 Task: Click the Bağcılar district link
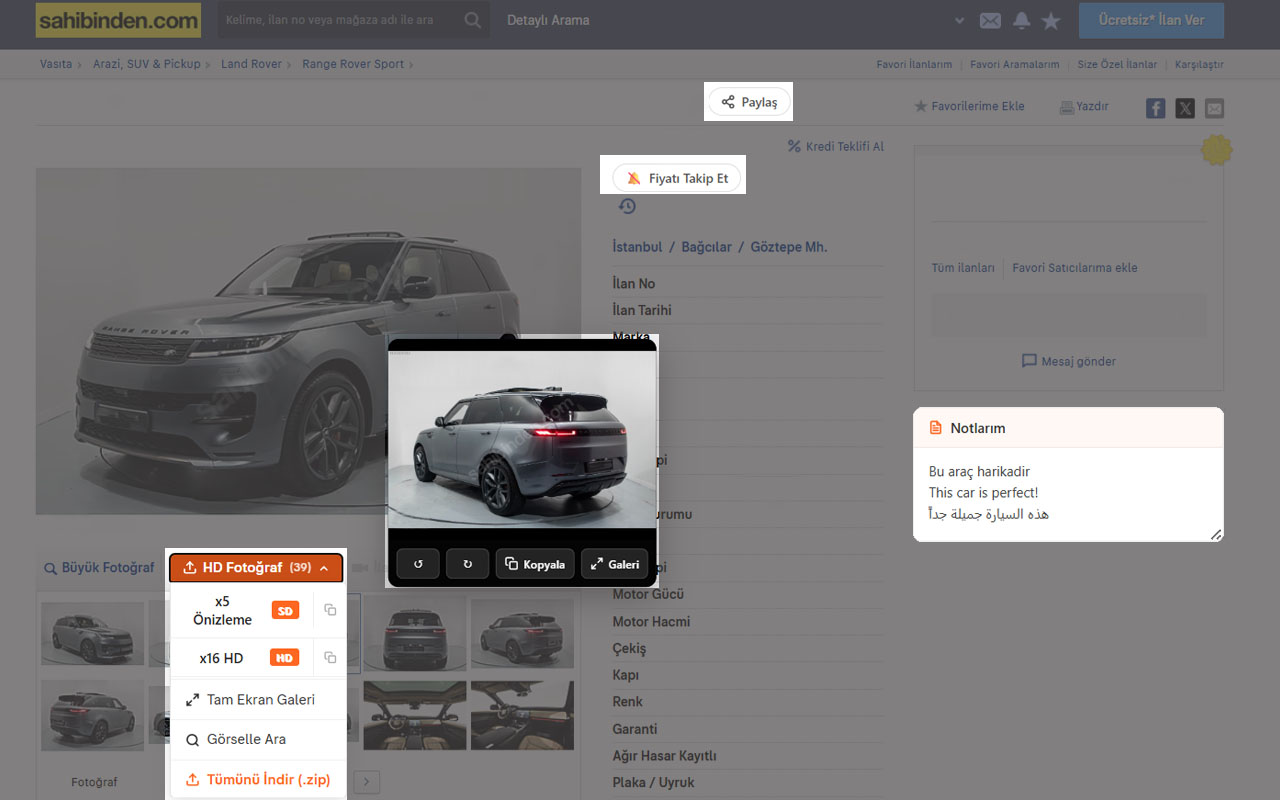point(707,247)
